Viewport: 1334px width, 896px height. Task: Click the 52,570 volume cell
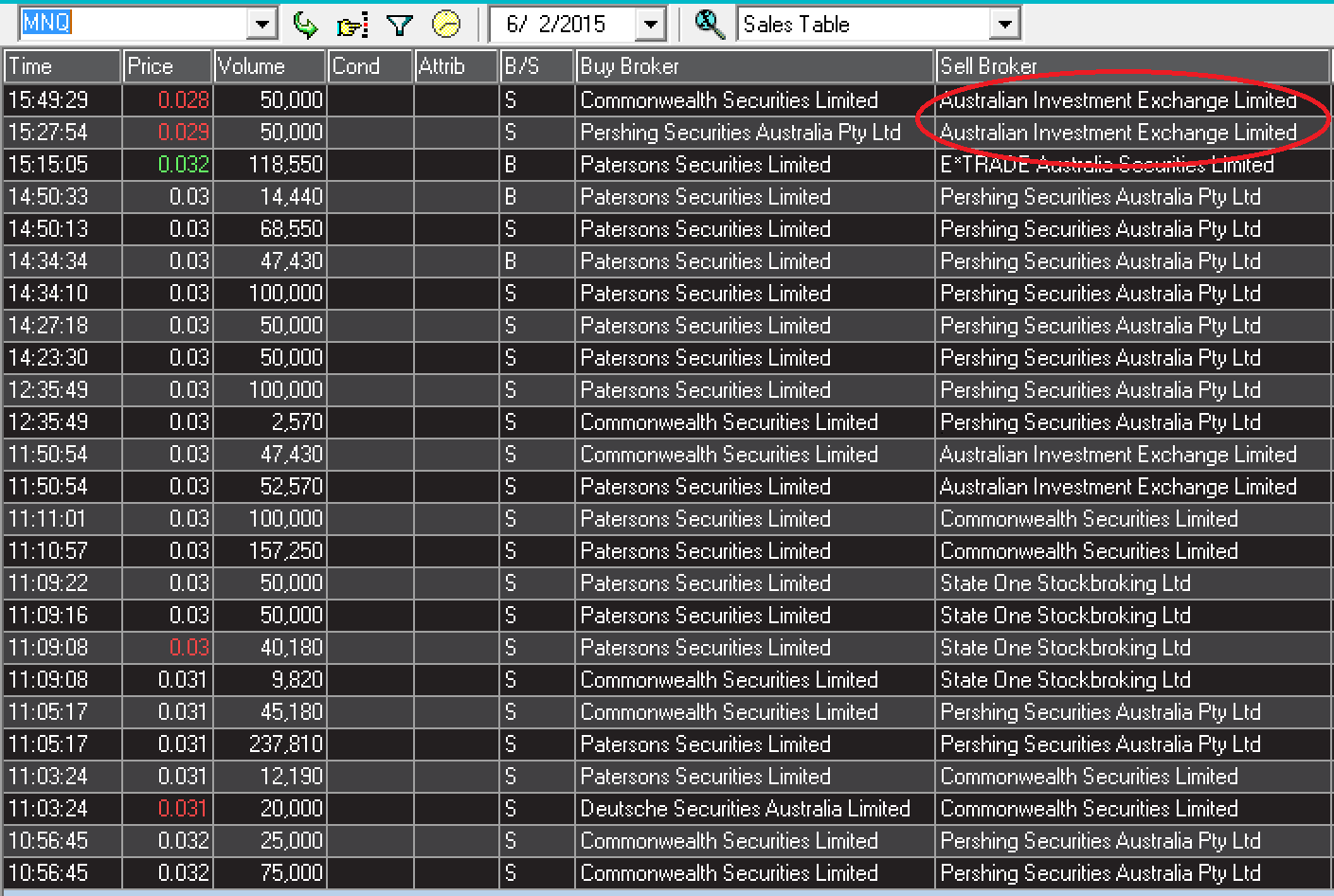click(270, 487)
